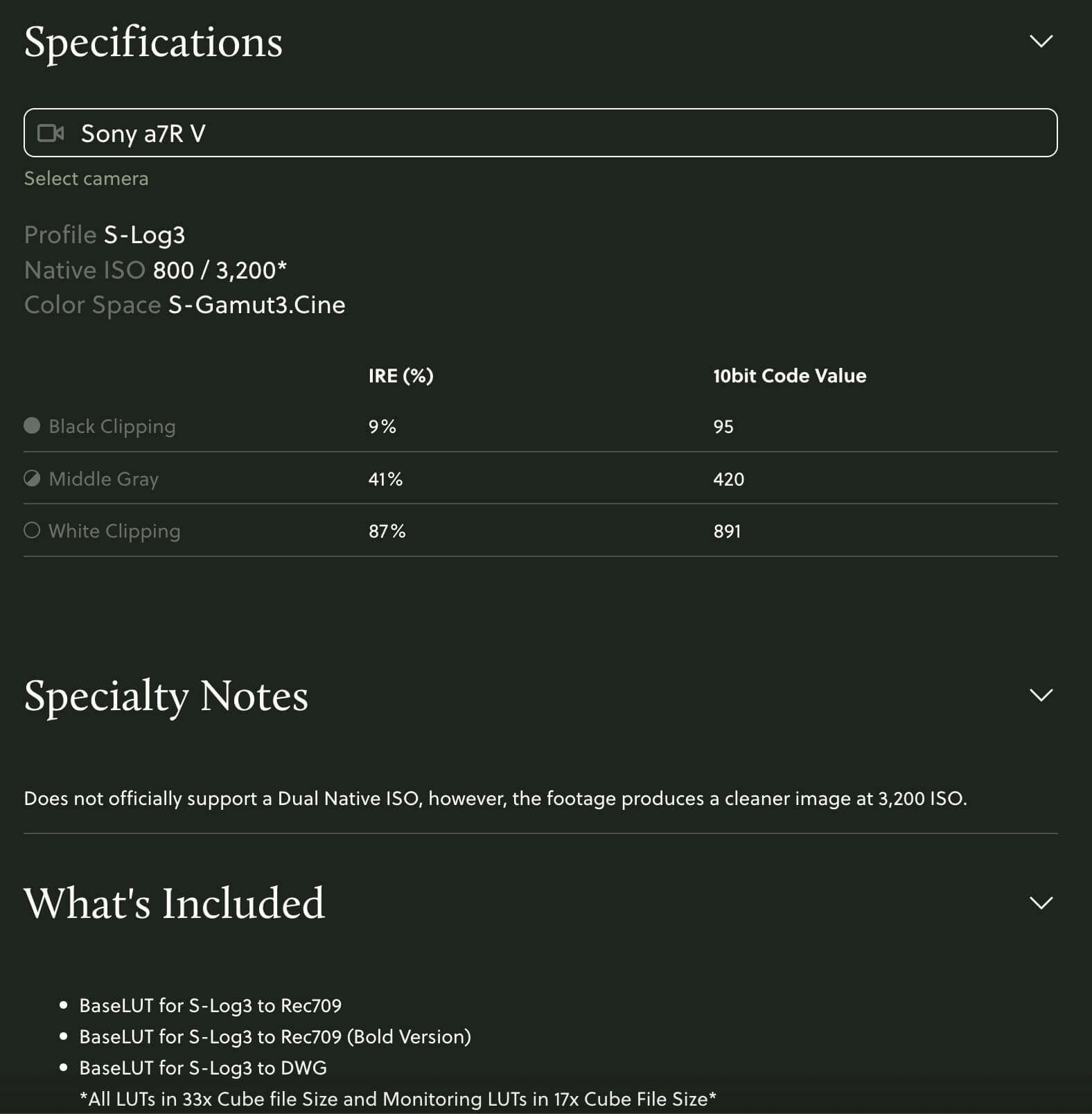Click the White Clipping row label
Screen dimensions: 1092x1114
point(114,531)
